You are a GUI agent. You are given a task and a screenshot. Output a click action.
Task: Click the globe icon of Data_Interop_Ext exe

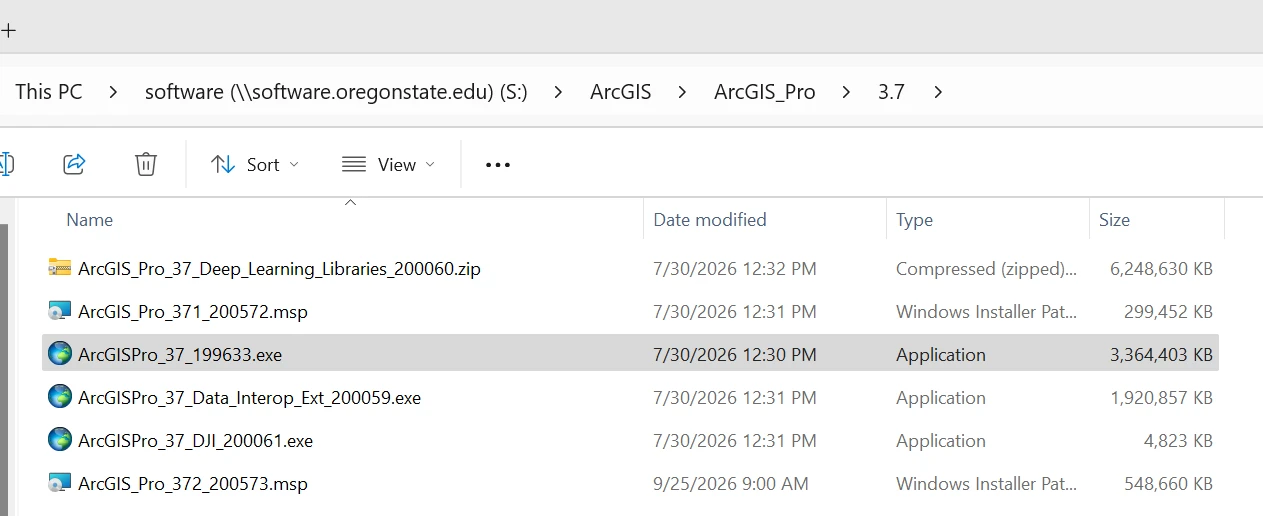tap(60, 397)
